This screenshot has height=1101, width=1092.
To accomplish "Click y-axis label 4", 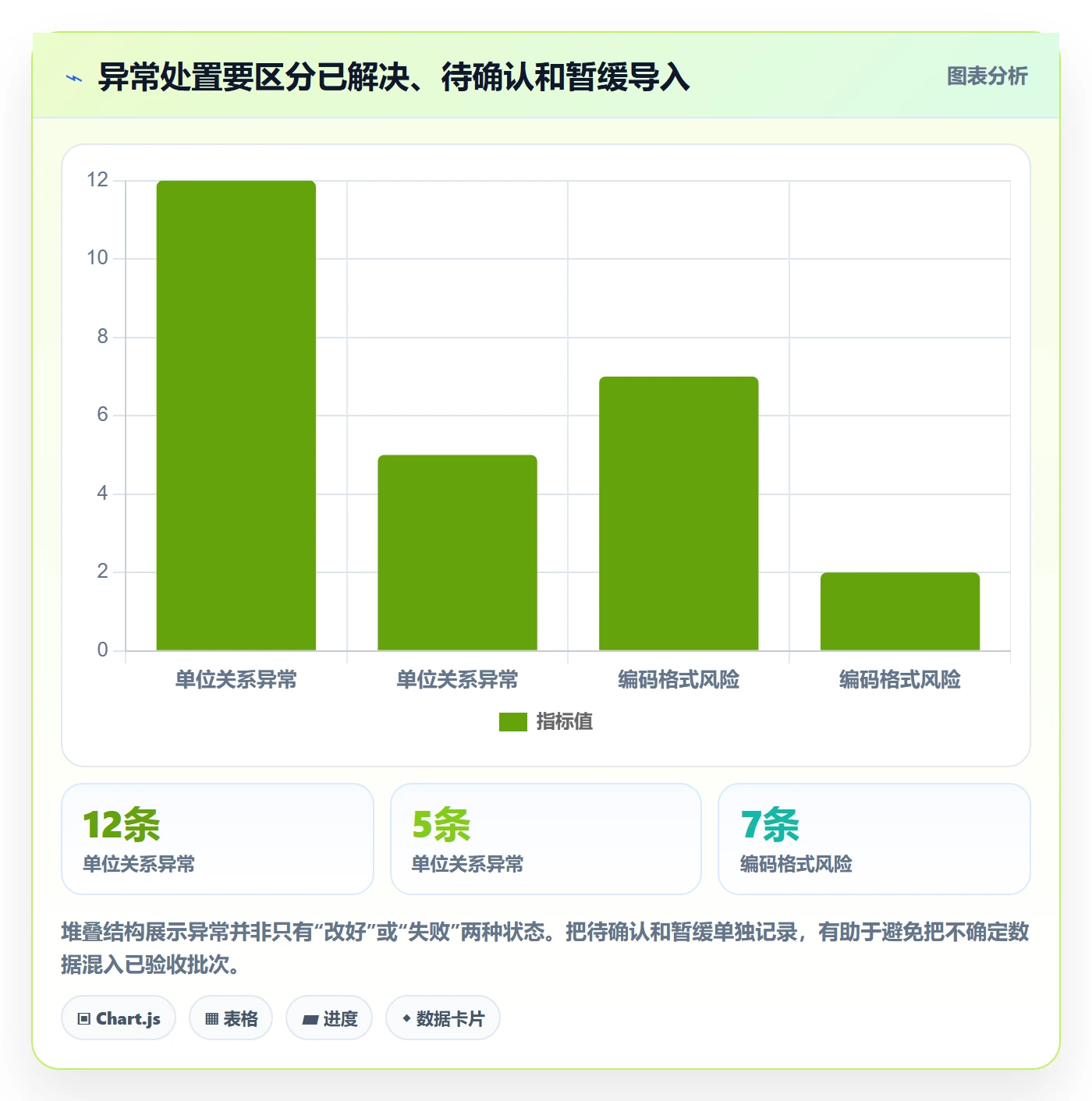I will pyautogui.click(x=102, y=494).
